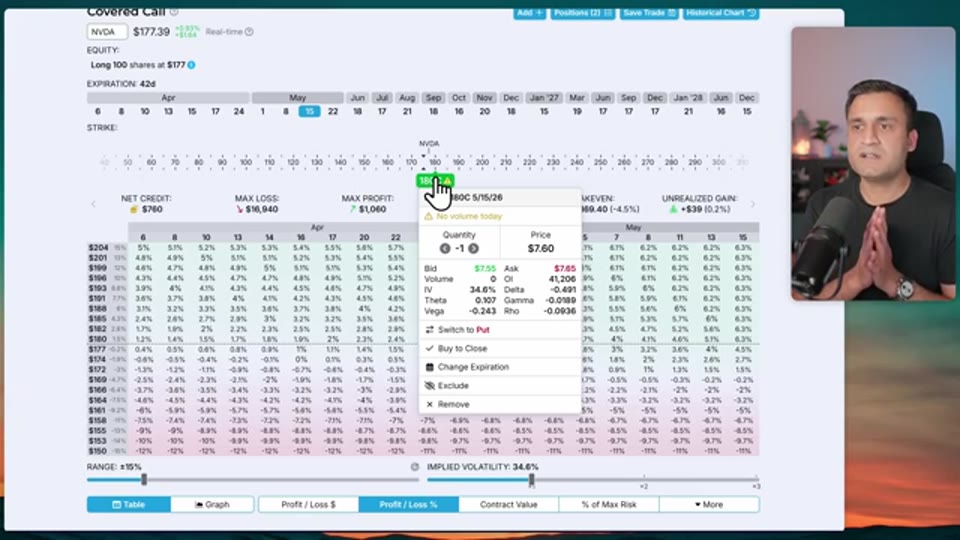Click the $177 price row label
Viewport: 960px width, 540px height.
coord(98,350)
